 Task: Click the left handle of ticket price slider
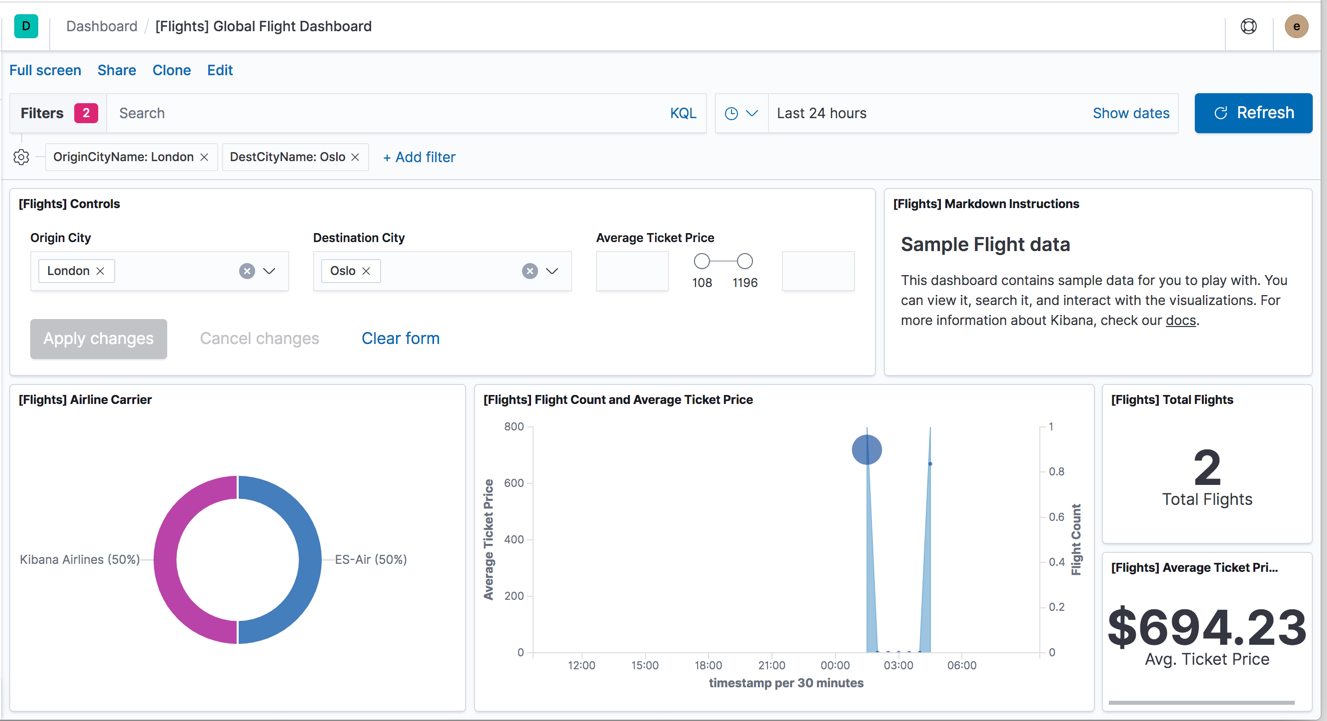pos(702,261)
